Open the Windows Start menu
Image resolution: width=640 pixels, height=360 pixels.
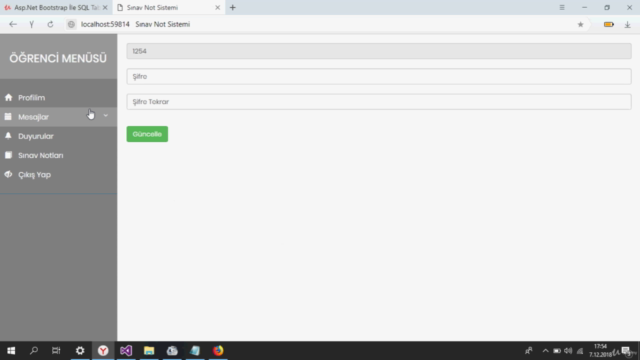pyautogui.click(x=11, y=351)
